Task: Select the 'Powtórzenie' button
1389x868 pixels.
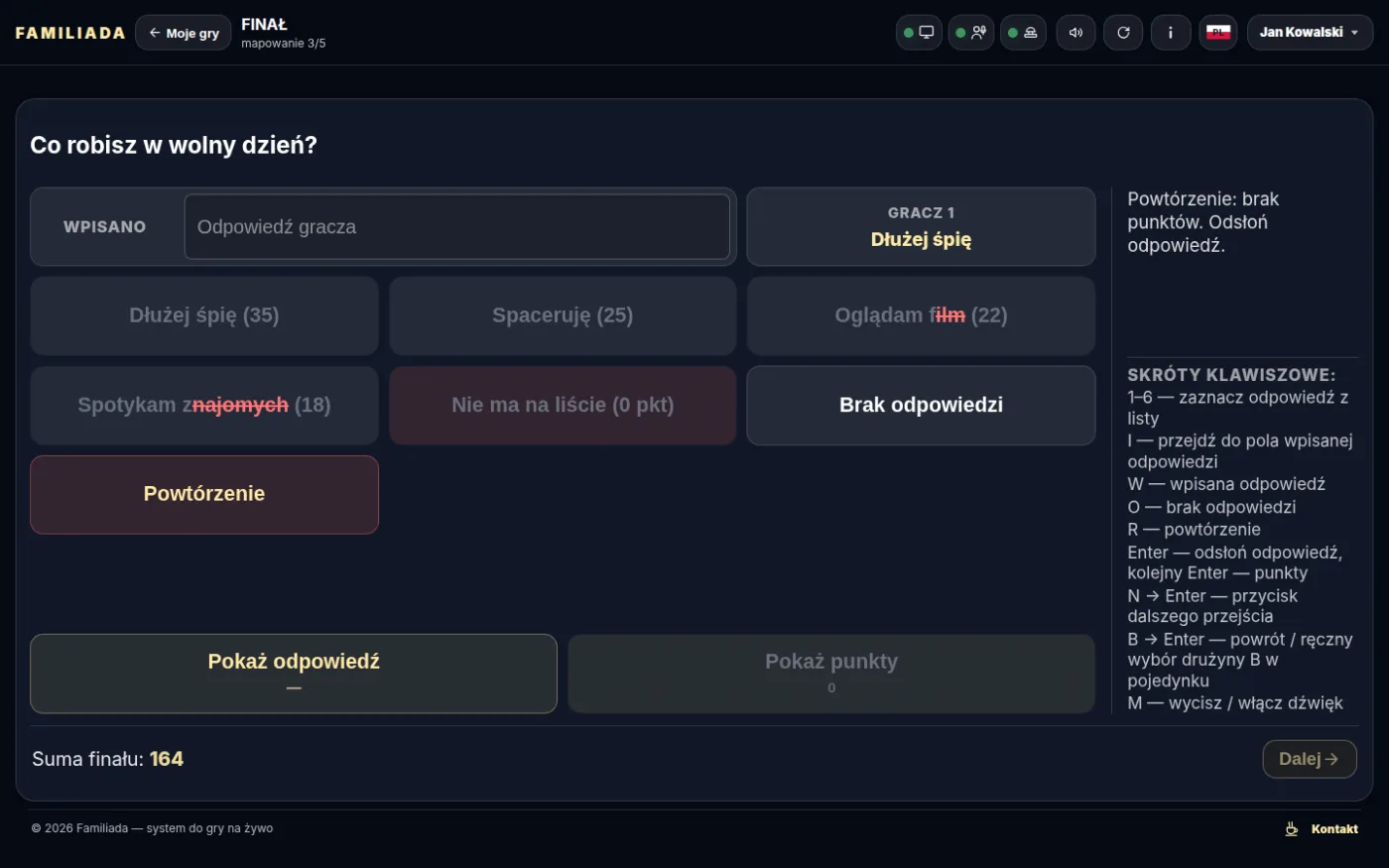Action: pos(204,494)
